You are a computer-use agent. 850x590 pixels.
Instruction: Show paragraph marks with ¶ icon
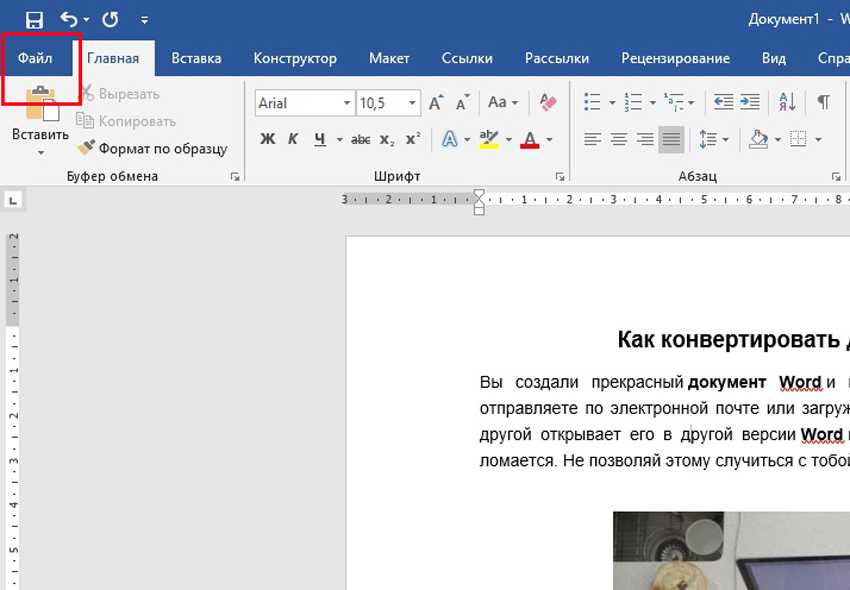pyautogui.click(x=823, y=102)
